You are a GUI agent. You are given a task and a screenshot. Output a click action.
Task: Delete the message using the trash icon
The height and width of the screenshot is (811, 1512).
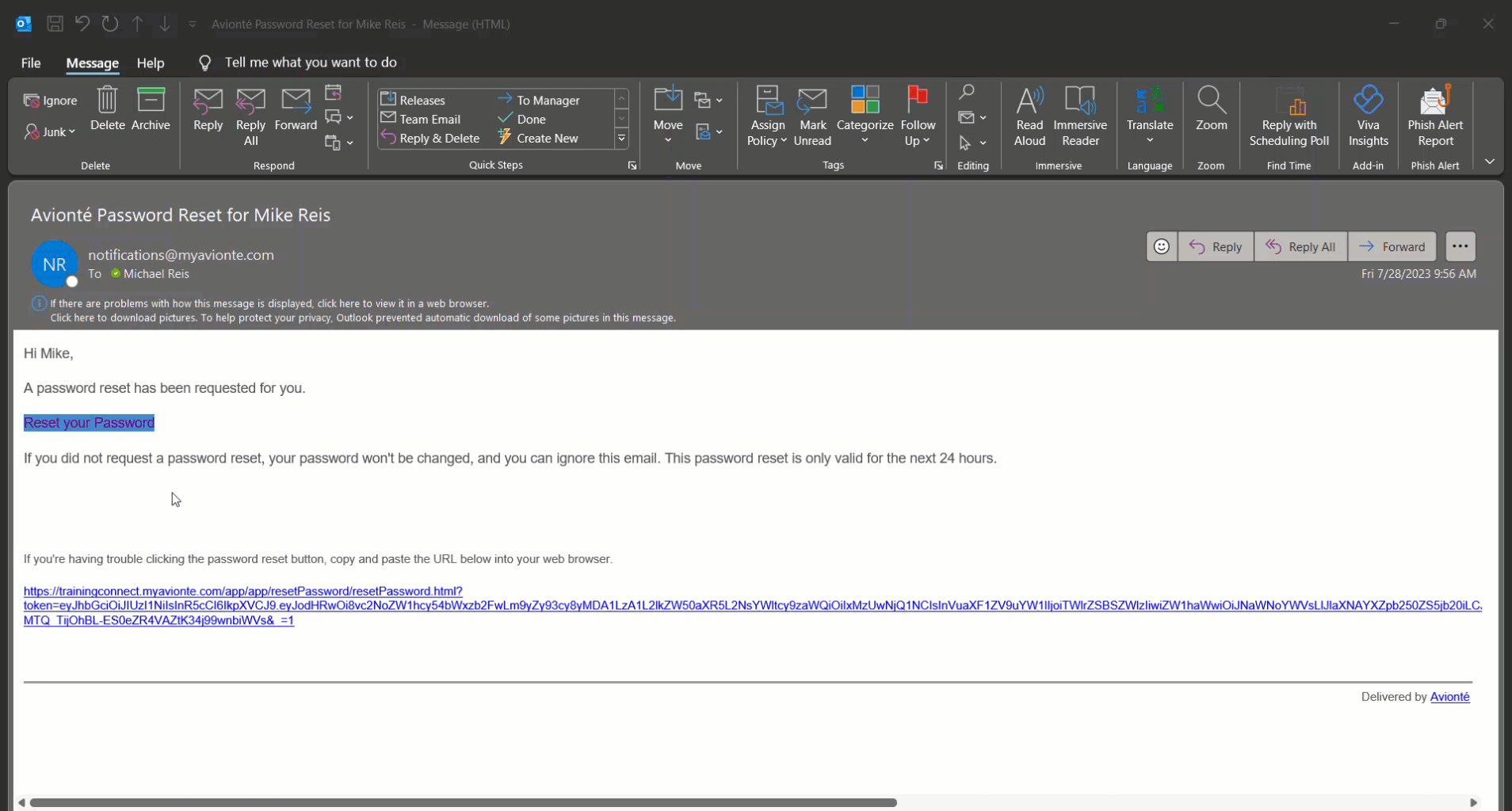(x=107, y=109)
